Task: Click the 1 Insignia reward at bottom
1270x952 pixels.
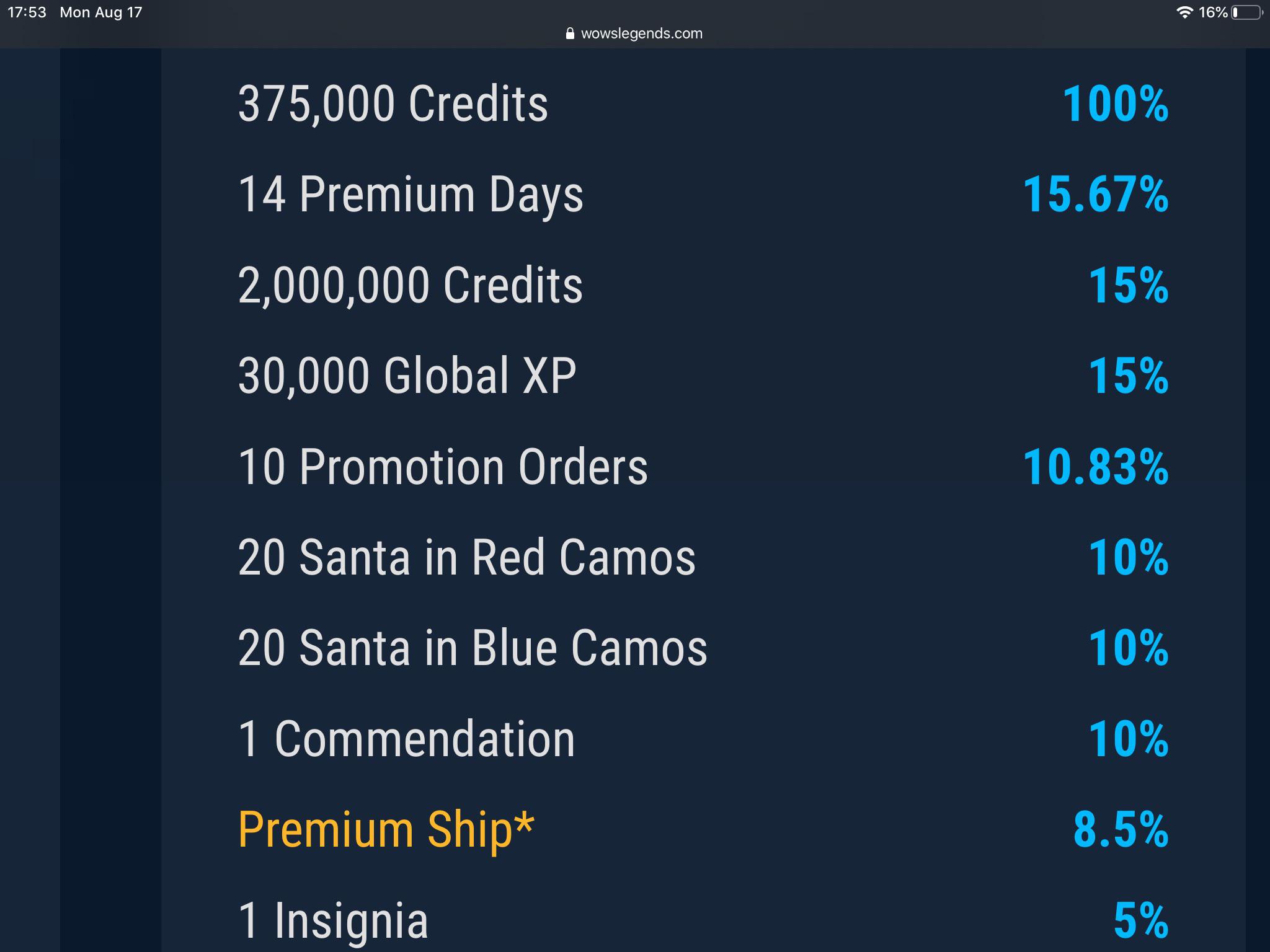Action: (334, 920)
